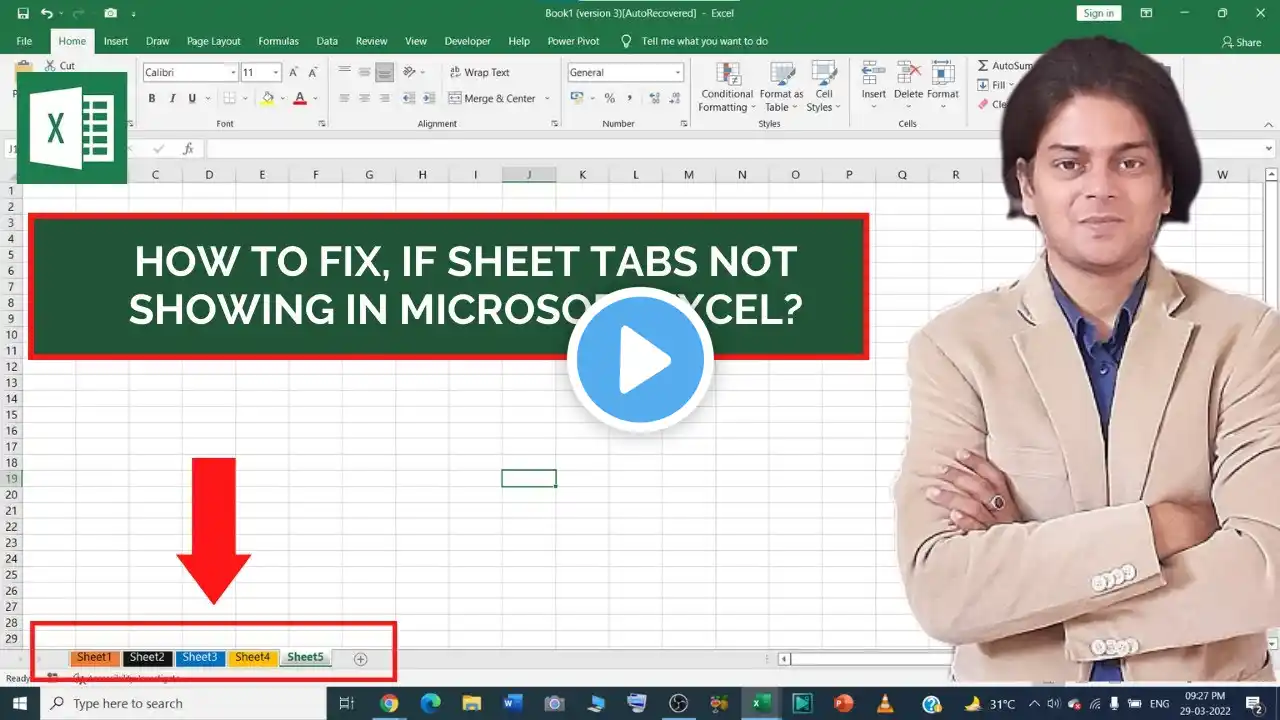
Task: Expand the Cell Styles gallery
Action: (824, 87)
